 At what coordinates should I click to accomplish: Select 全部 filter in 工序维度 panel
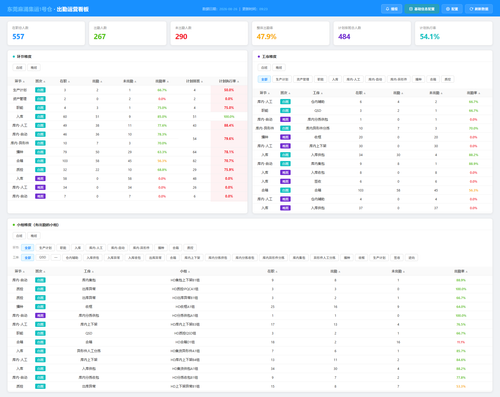264,79
